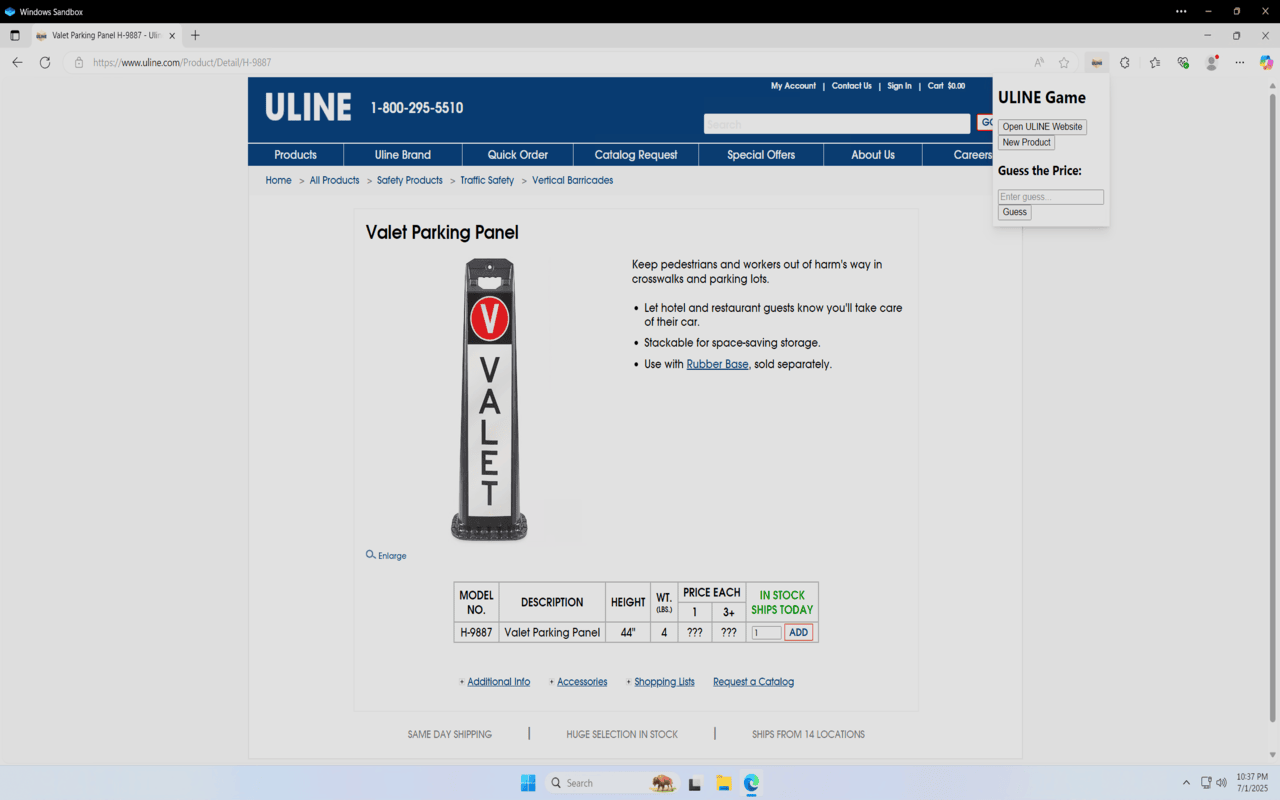Click the page vertical scrollbar
Viewport: 1280px width, 800px height.
tap(1272, 407)
